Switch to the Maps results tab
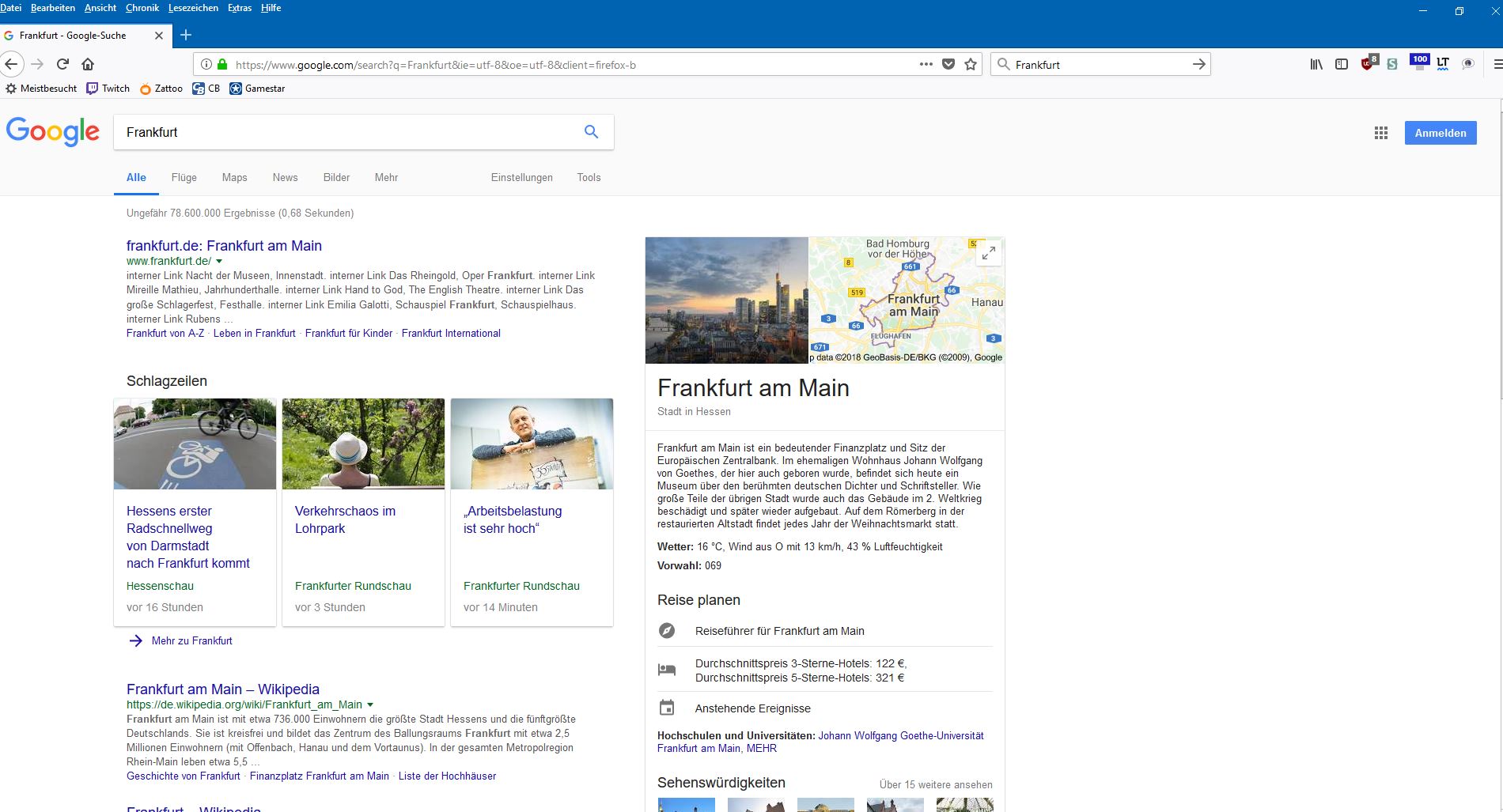Image resolution: width=1503 pixels, height=812 pixels. pyautogui.click(x=234, y=178)
